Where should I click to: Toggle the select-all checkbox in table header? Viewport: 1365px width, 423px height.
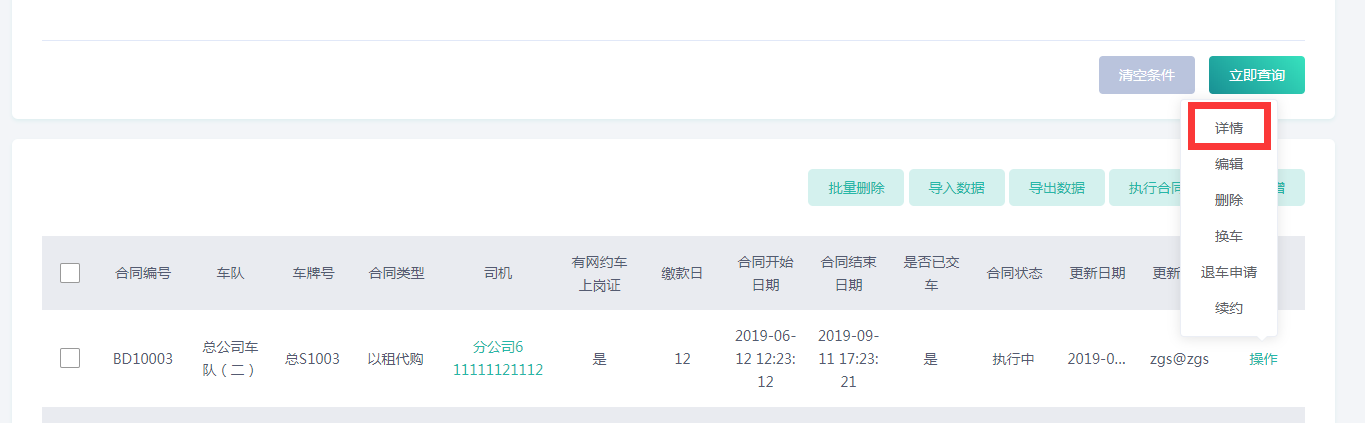(70, 273)
